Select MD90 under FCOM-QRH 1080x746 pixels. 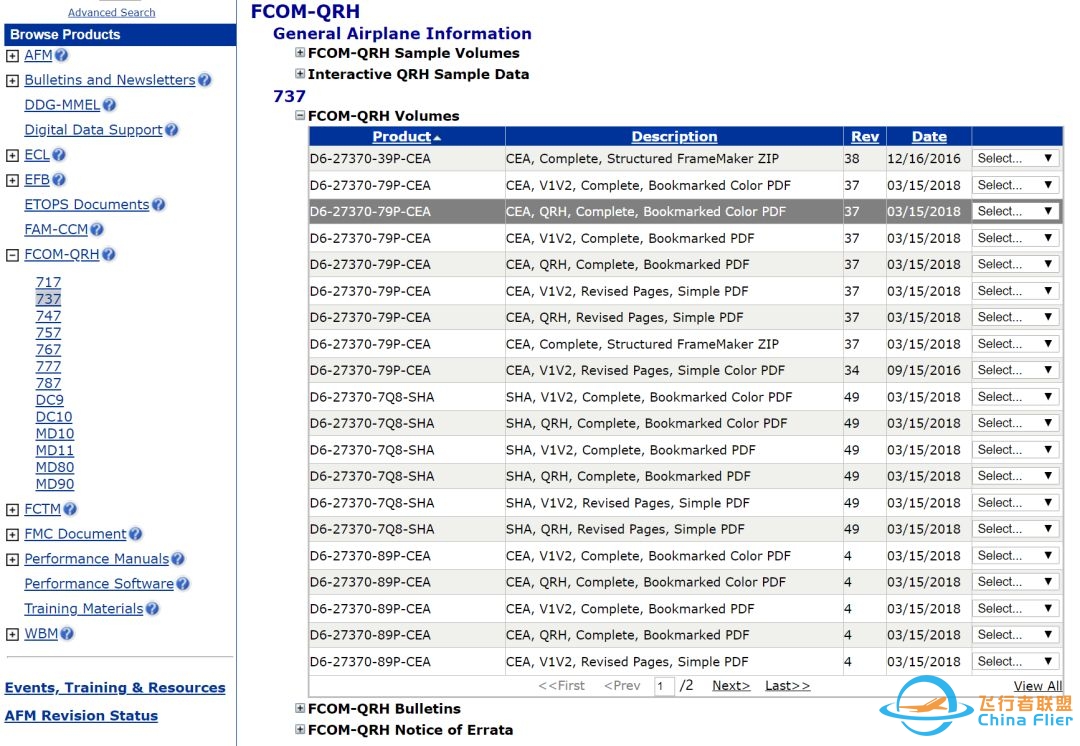tap(54, 484)
